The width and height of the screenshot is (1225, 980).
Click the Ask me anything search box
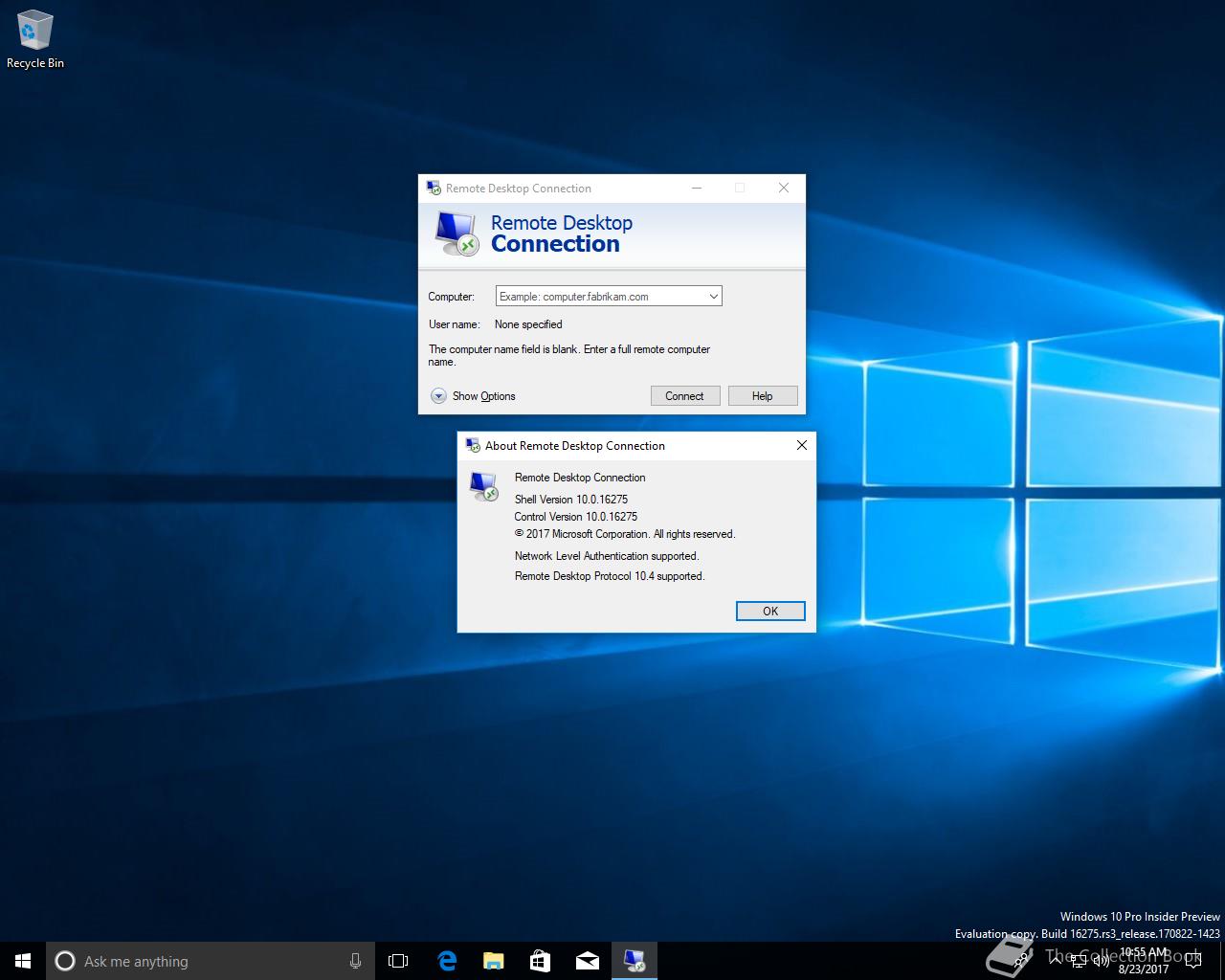[211, 961]
